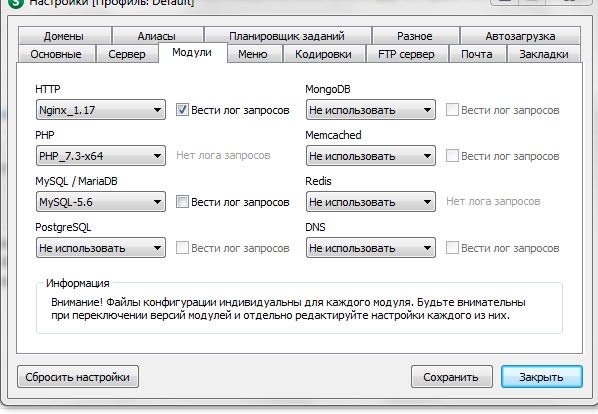Click the Open Server icon in title bar
This screenshot has width=598, height=414.
click(15, 3)
